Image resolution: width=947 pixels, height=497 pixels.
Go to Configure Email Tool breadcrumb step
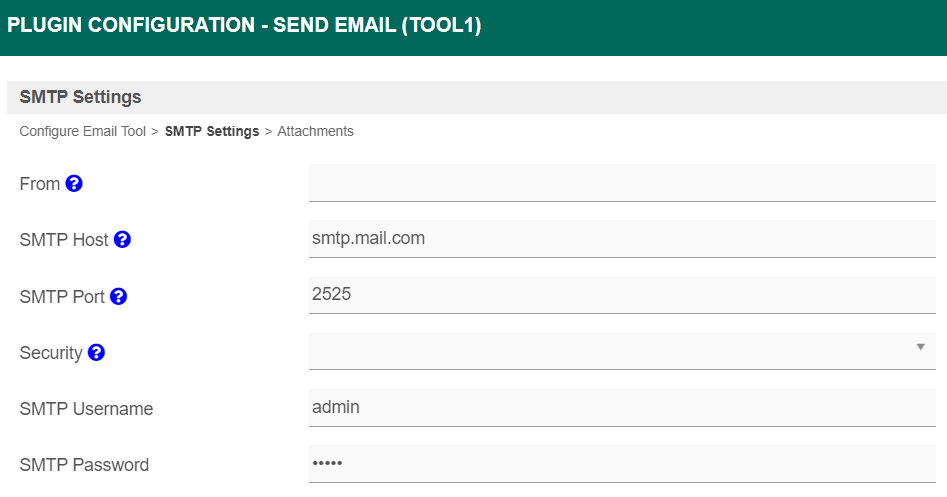83,131
